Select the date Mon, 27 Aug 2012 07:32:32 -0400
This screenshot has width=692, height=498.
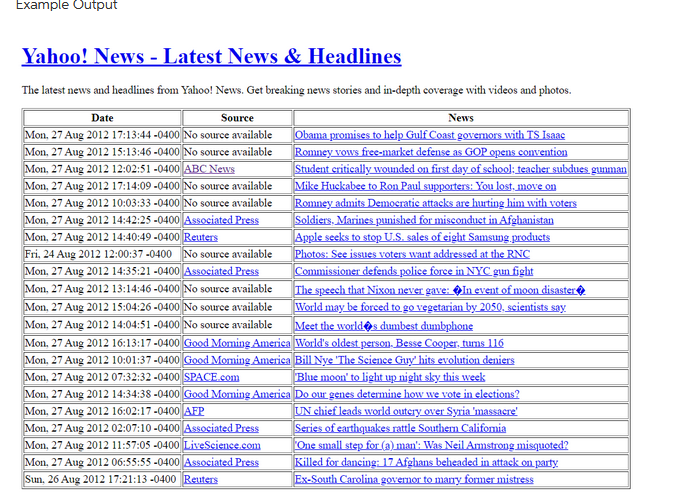(x=102, y=377)
